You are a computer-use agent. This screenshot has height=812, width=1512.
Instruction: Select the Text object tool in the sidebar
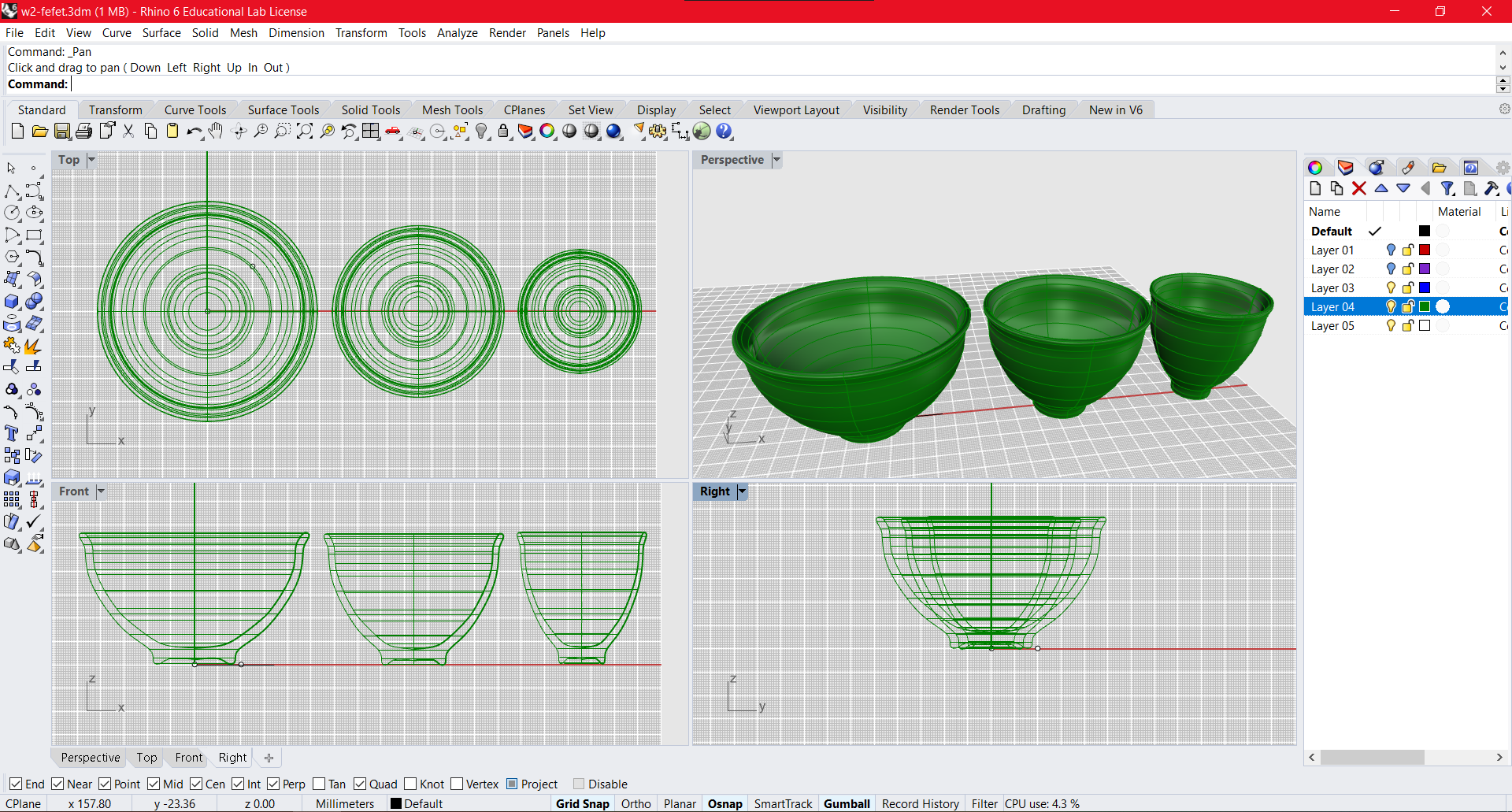(x=12, y=433)
